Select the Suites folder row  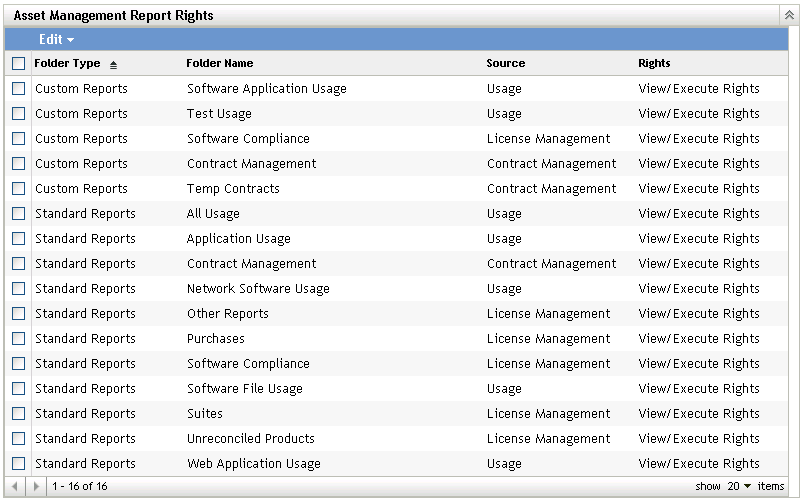point(204,414)
